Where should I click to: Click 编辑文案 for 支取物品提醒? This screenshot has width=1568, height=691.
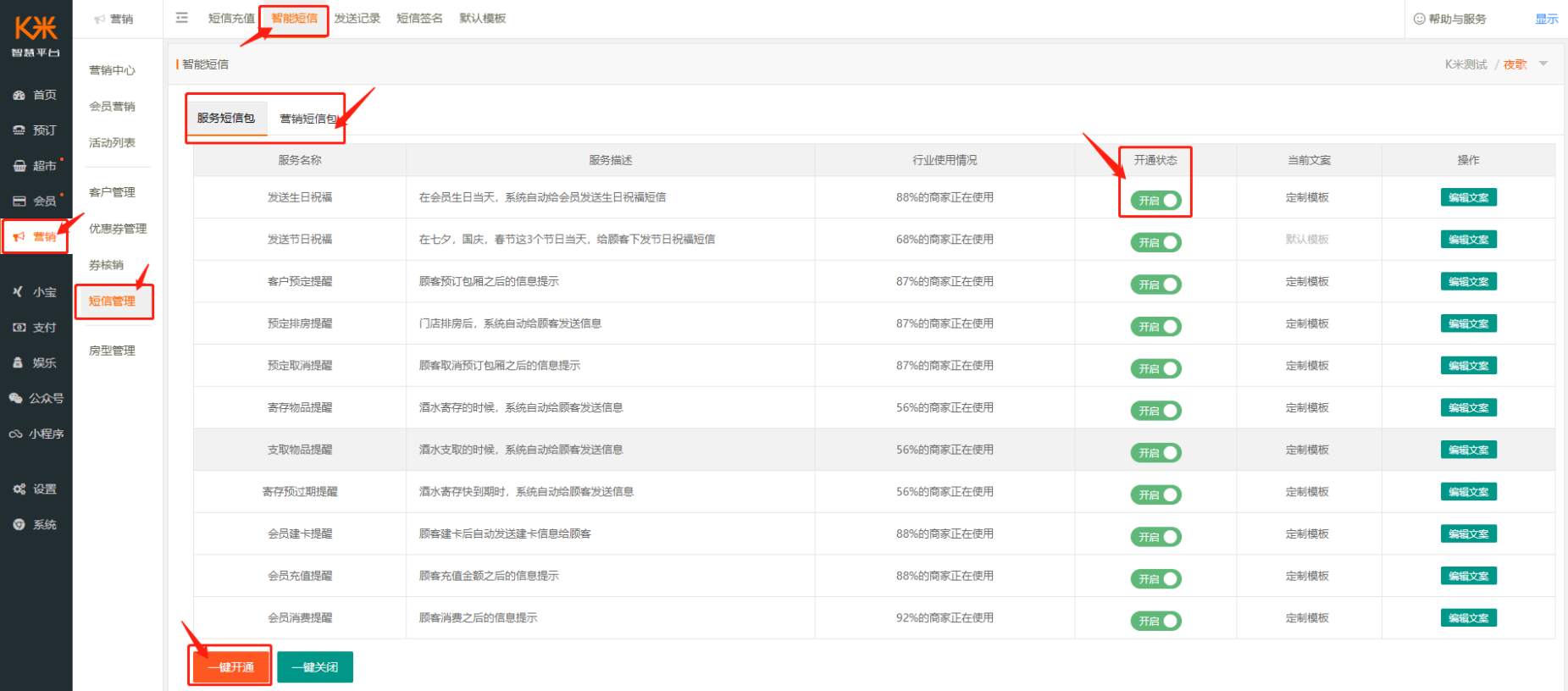(x=1468, y=450)
